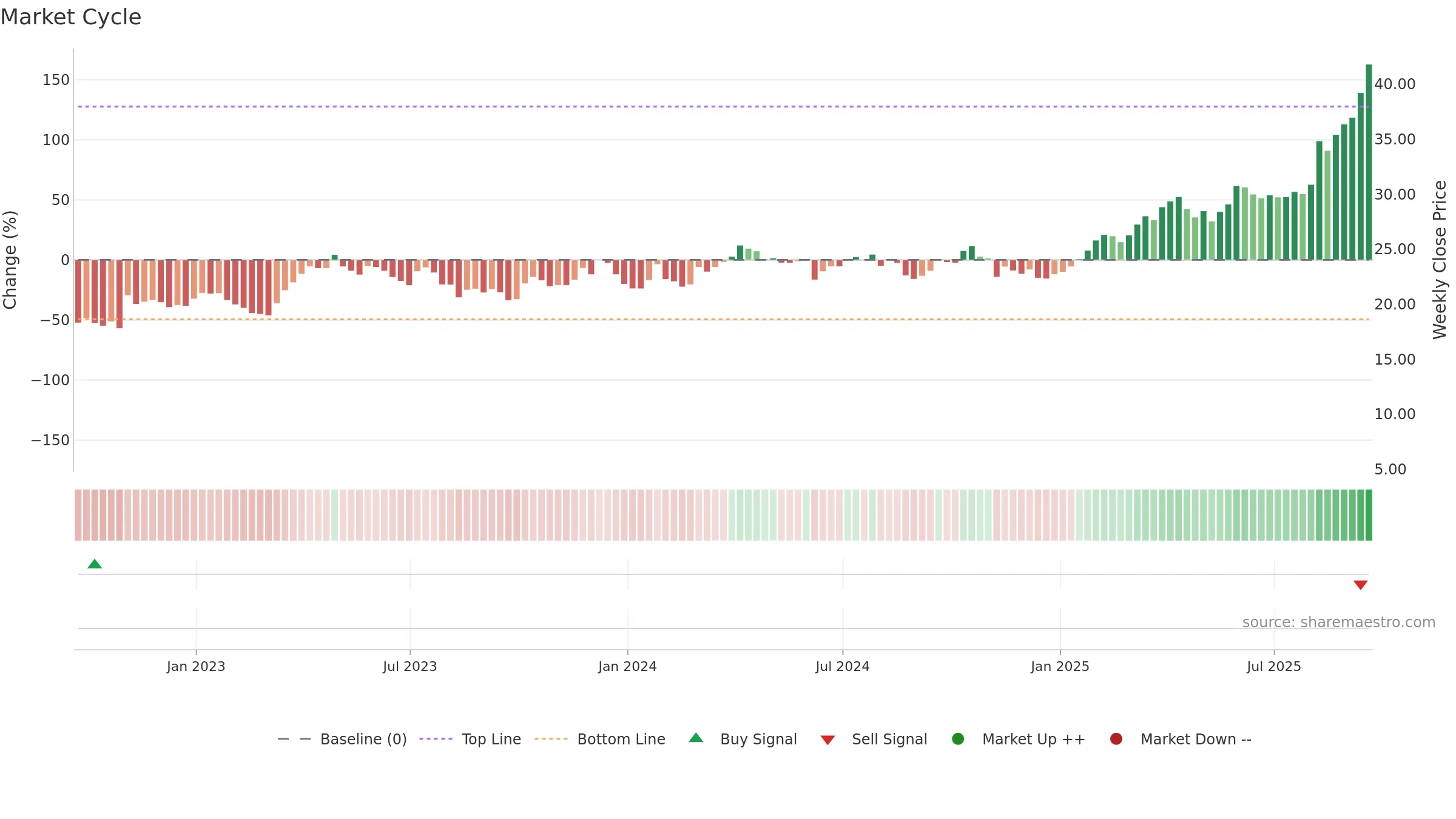This screenshot has height=819, width=1456.
Task: Click the 150 left axis tick label
Action: click(x=56, y=80)
